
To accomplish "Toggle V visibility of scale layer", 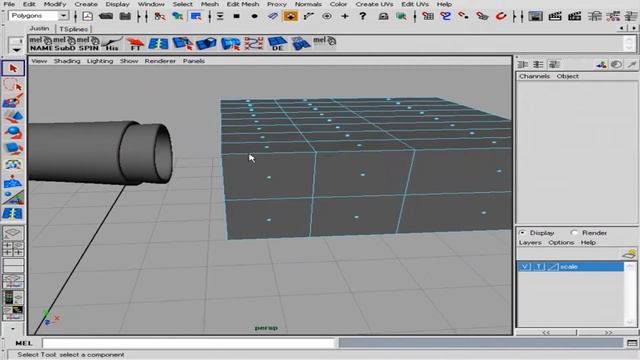I will 525,267.
